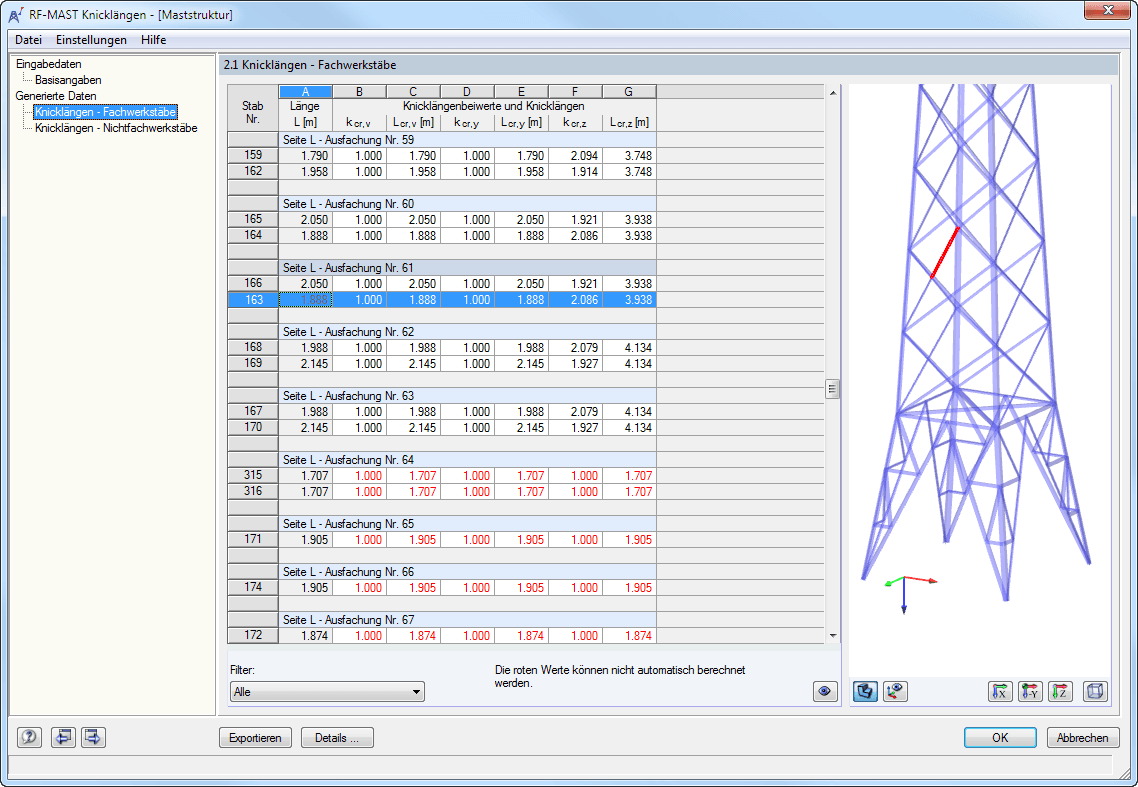1138x787 pixels.
Task: Select Knicklängen - Fachwerkstäbe tree item
Action: coord(105,112)
